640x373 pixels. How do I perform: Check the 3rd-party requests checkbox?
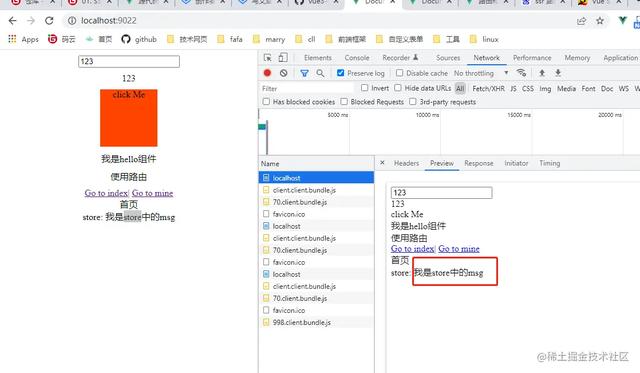pos(413,101)
